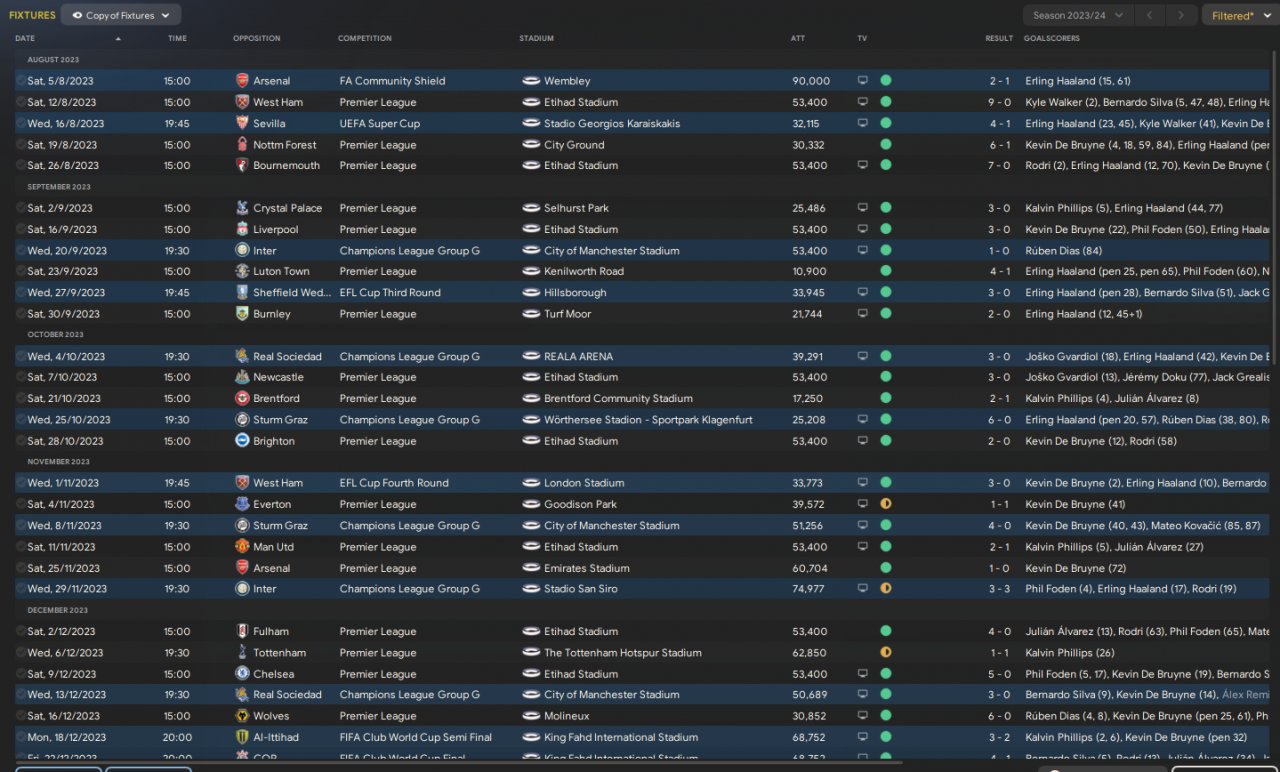The height and width of the screenshot is (772, 1280).
Task: Click the Goodison Park stadium name
Action: click(581, 504)
